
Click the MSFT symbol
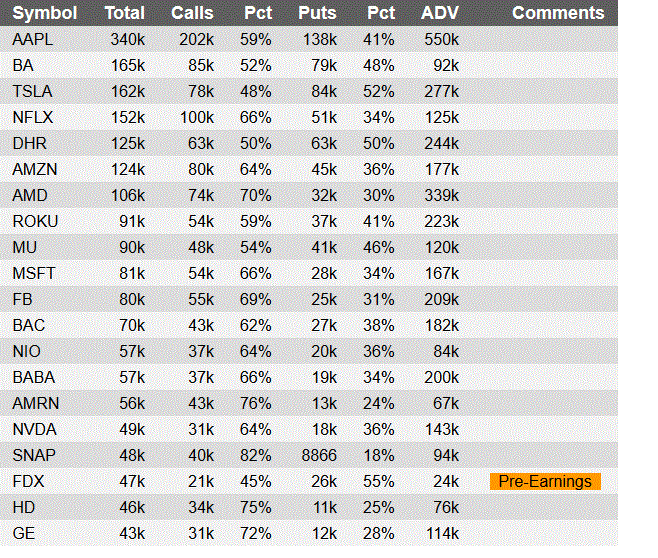[34, 274]
